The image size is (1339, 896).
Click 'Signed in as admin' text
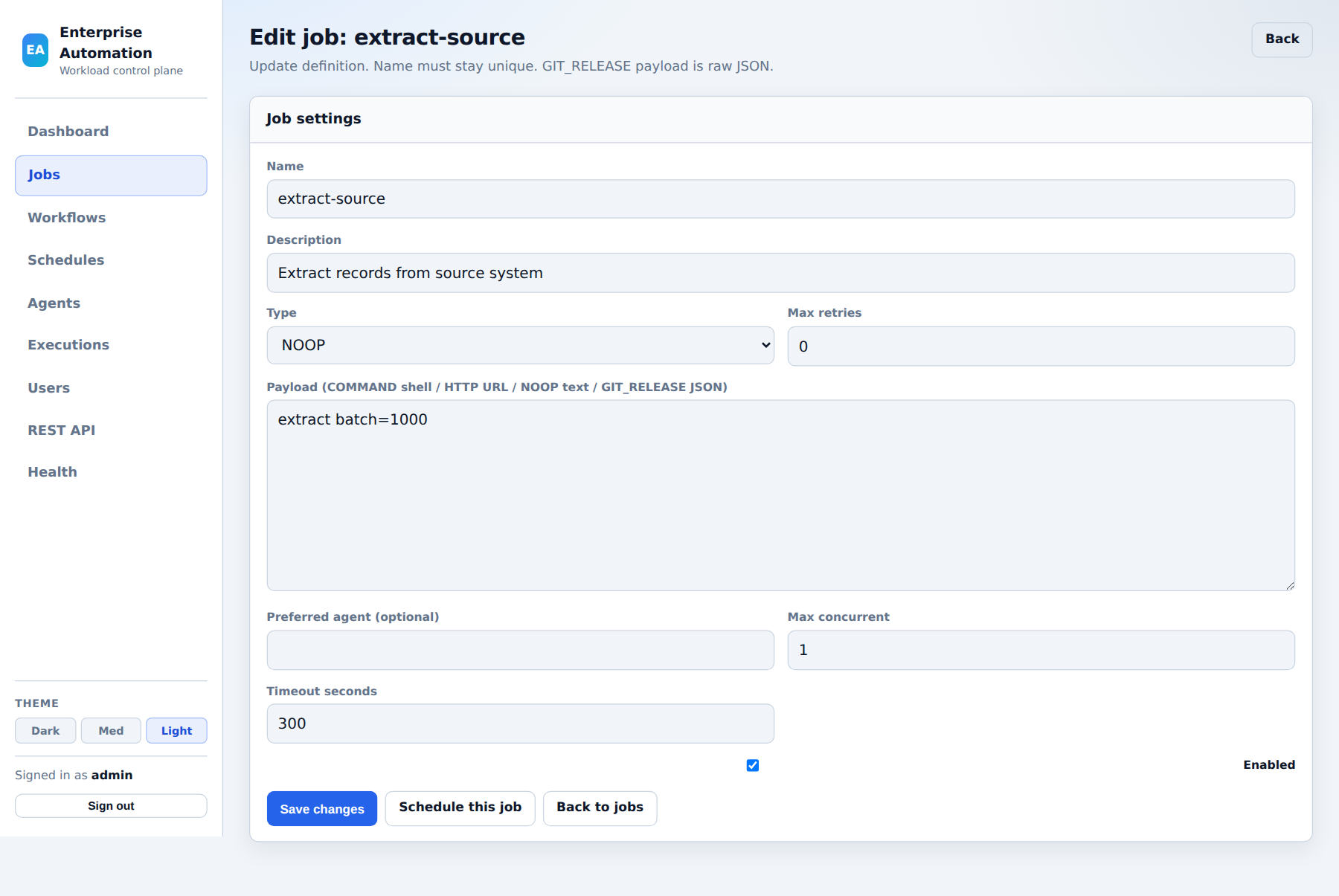(74, 776)
